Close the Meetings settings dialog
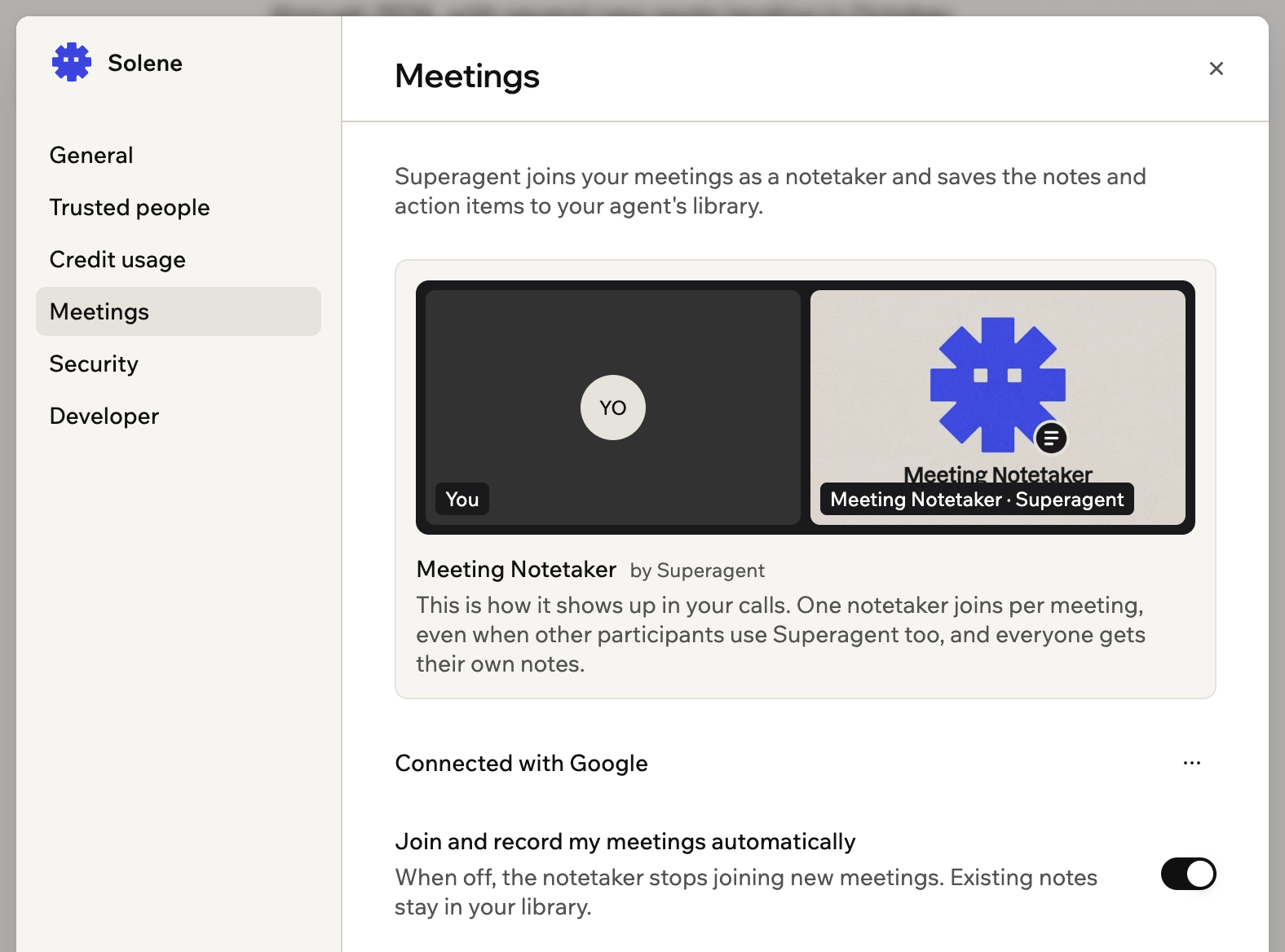 pyautogui.click(x=1216, y=68)
